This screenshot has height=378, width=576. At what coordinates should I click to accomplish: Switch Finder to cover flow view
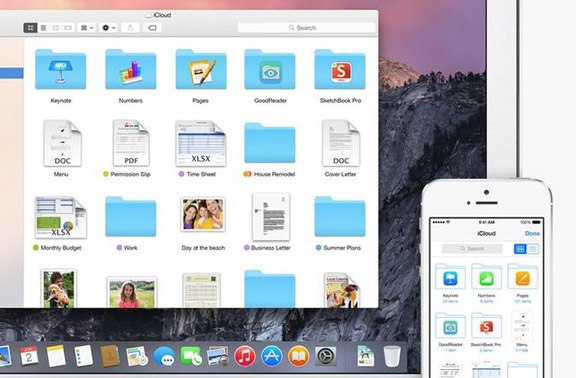[x=68, y=28]
